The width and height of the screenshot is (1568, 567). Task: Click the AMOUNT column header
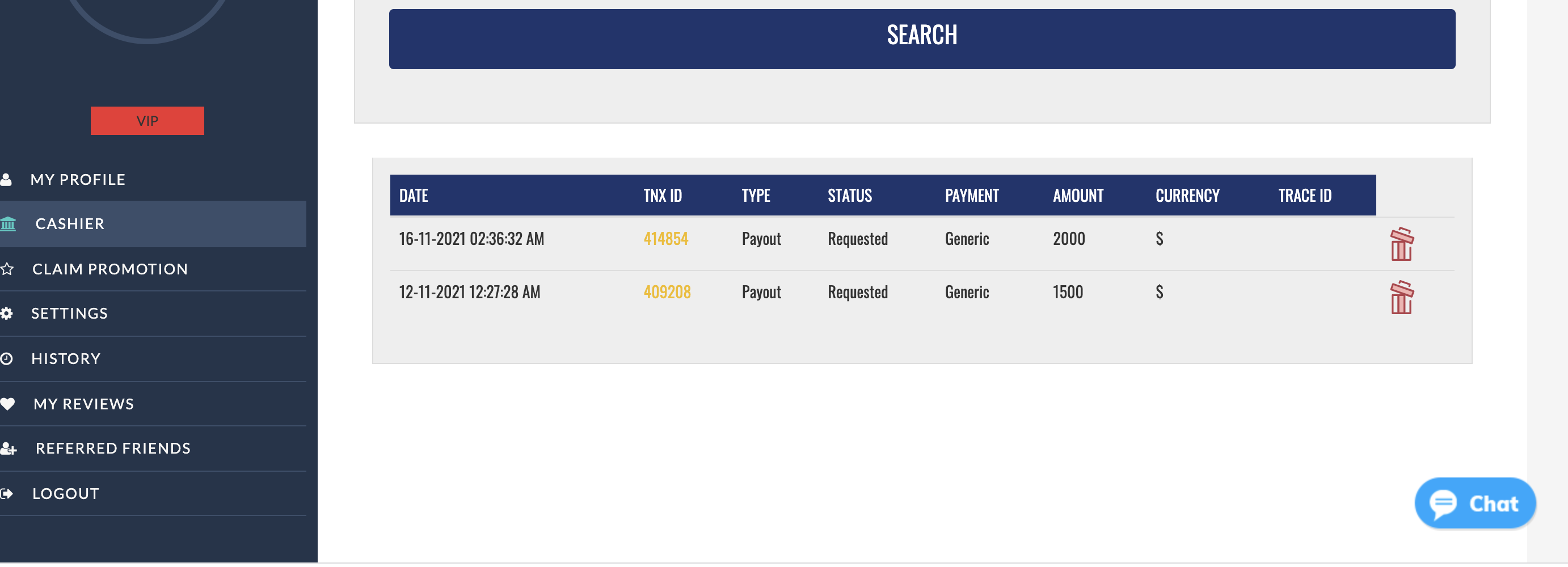[1077, 196]
